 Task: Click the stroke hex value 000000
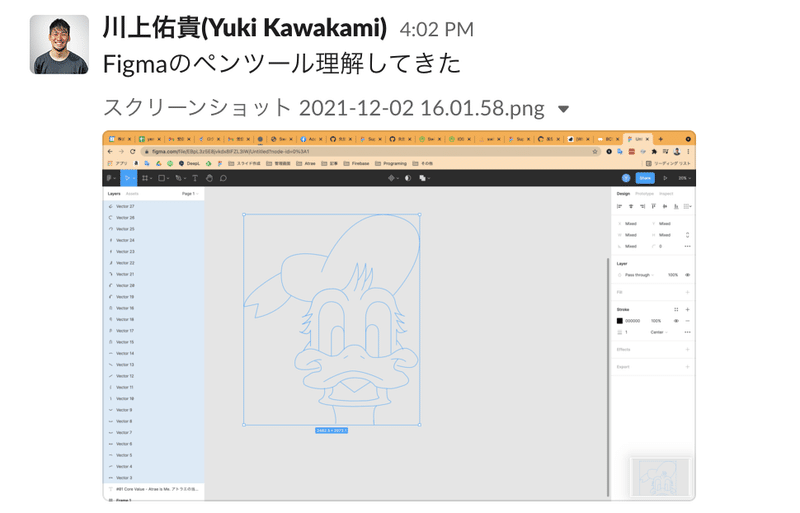tap(633, 321)
